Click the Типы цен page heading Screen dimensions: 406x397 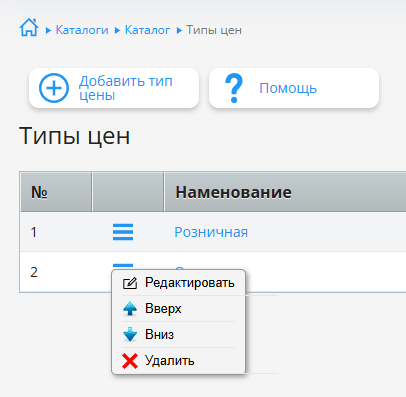click(75, 136)
